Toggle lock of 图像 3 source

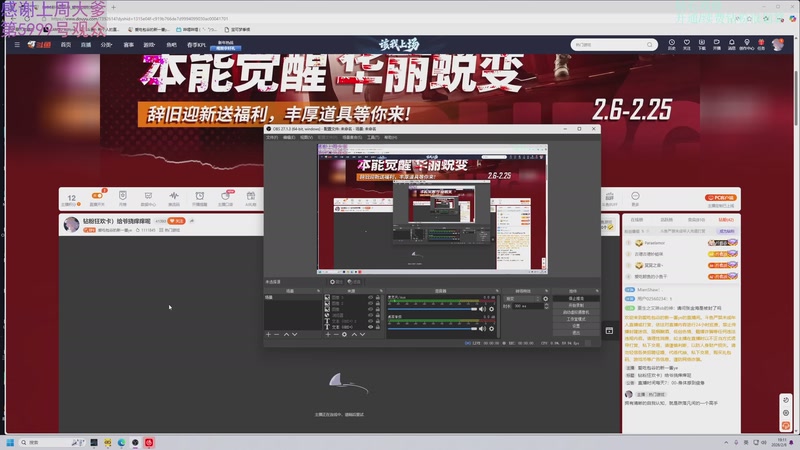[378, 297]
